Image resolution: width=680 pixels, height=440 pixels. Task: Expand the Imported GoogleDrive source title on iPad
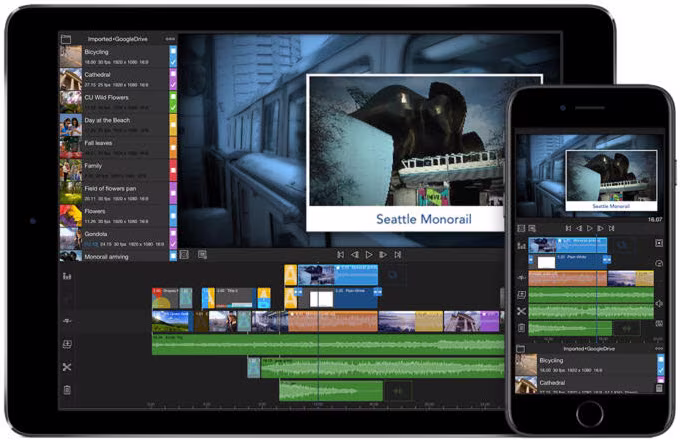click(118, 39)
